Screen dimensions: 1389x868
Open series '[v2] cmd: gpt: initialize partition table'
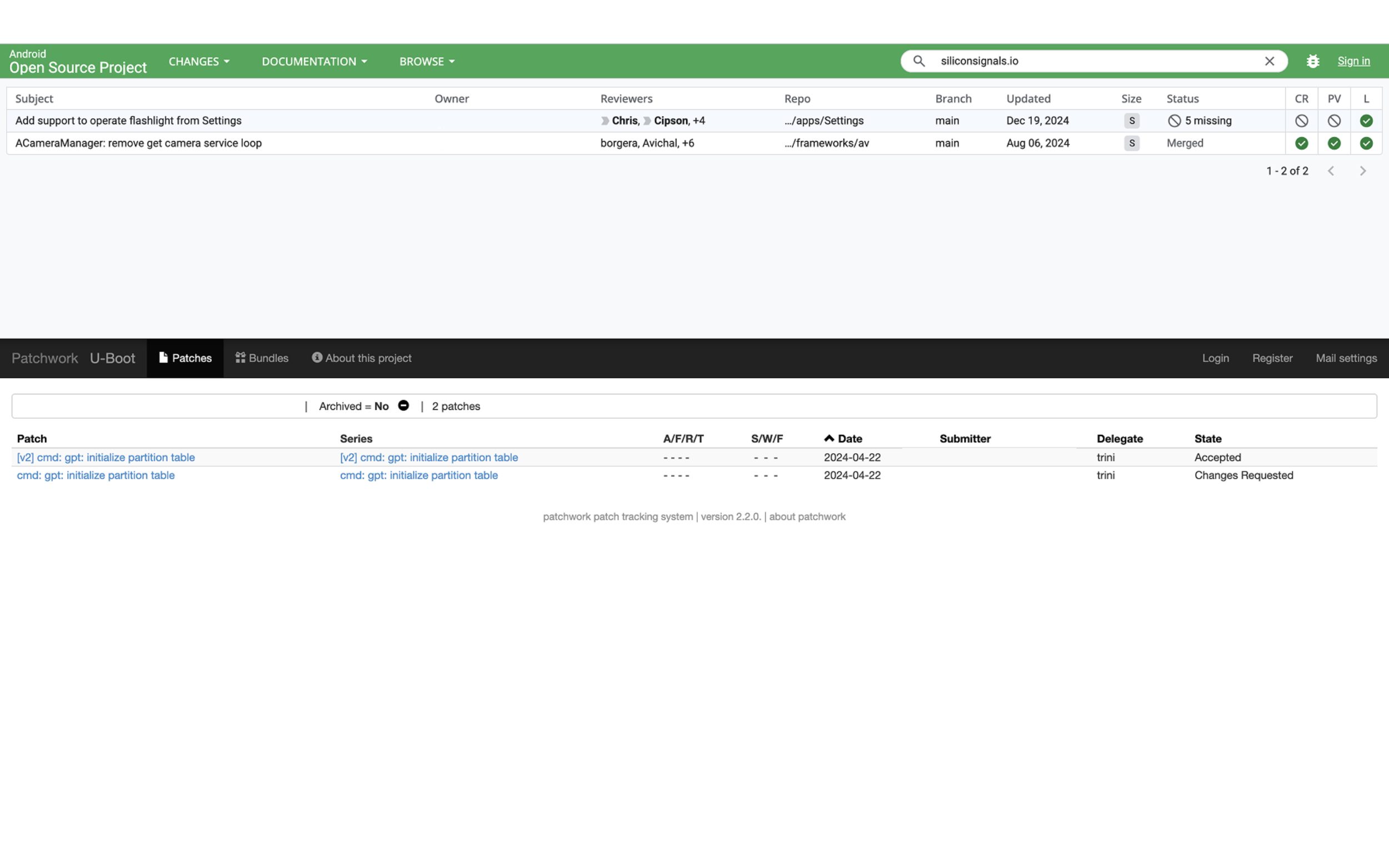tap(428, 458)
